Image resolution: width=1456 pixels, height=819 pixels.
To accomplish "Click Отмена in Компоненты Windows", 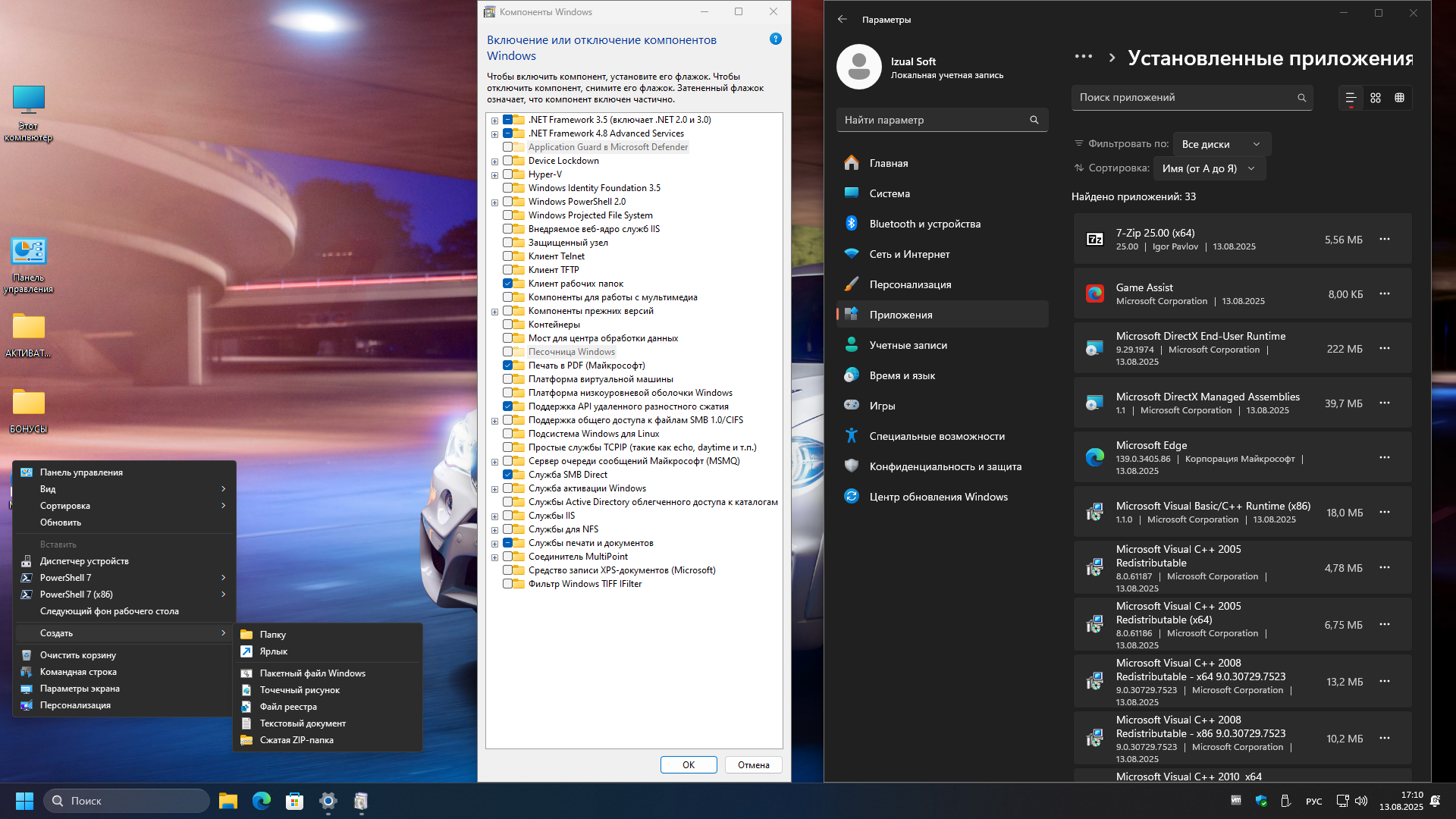I will 754,764.
